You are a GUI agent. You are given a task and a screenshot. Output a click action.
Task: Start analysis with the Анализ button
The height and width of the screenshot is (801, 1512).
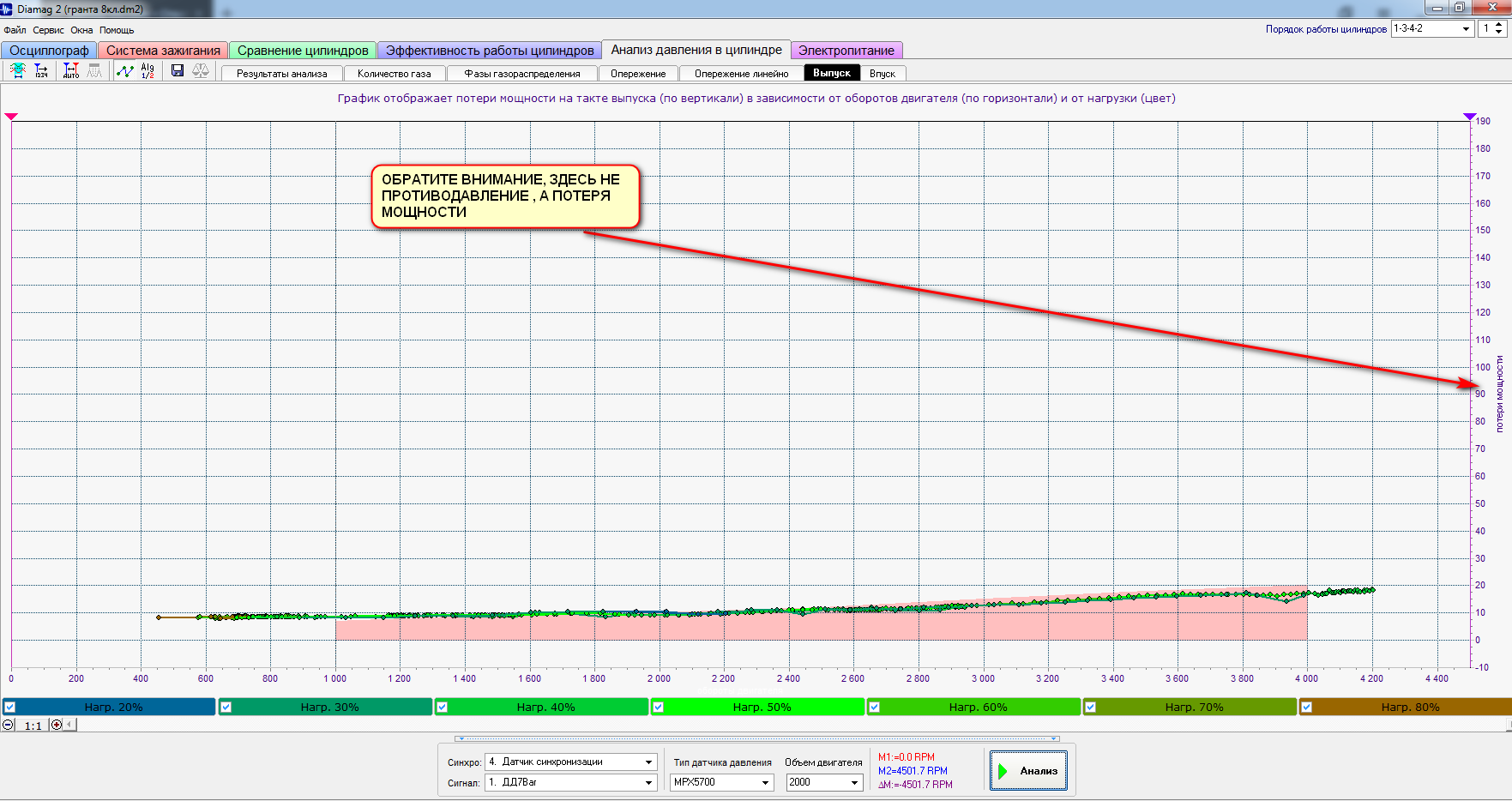1028,771
